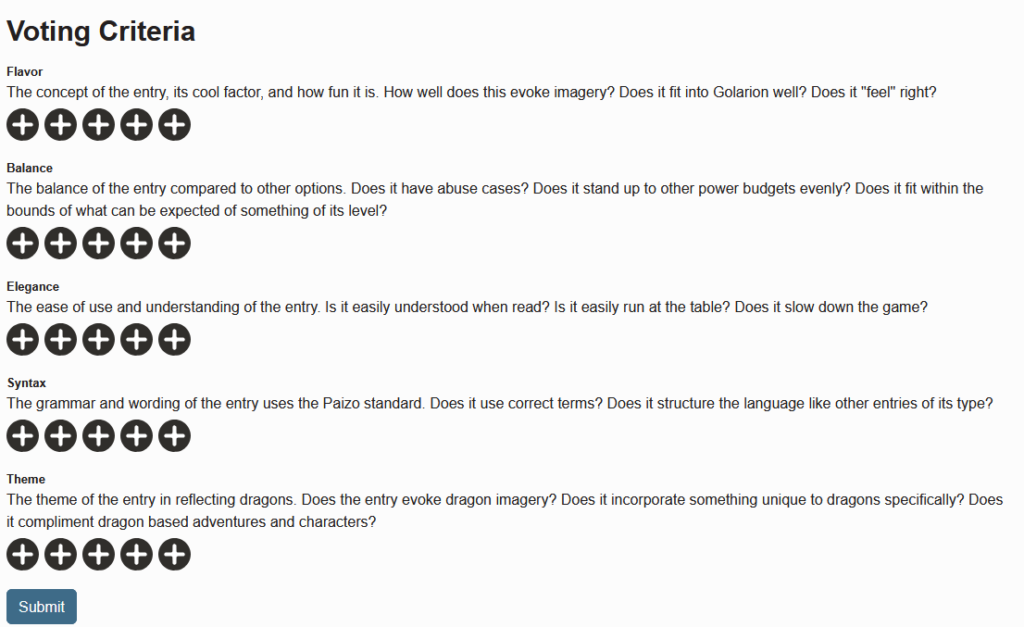Choose second plus icon under Theme
The image size is (1024, 627).
tap(61, 555)
